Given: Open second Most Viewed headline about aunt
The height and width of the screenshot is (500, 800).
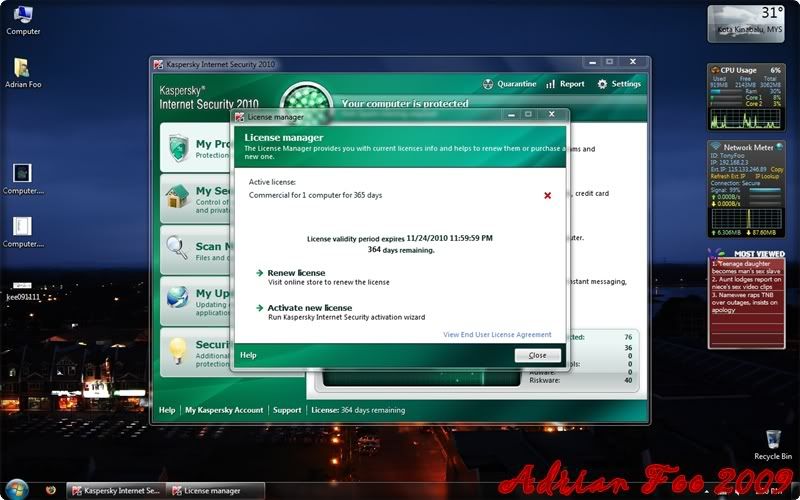Looking at the screenshot, I should pyautogui.click(x=745, y=283).
